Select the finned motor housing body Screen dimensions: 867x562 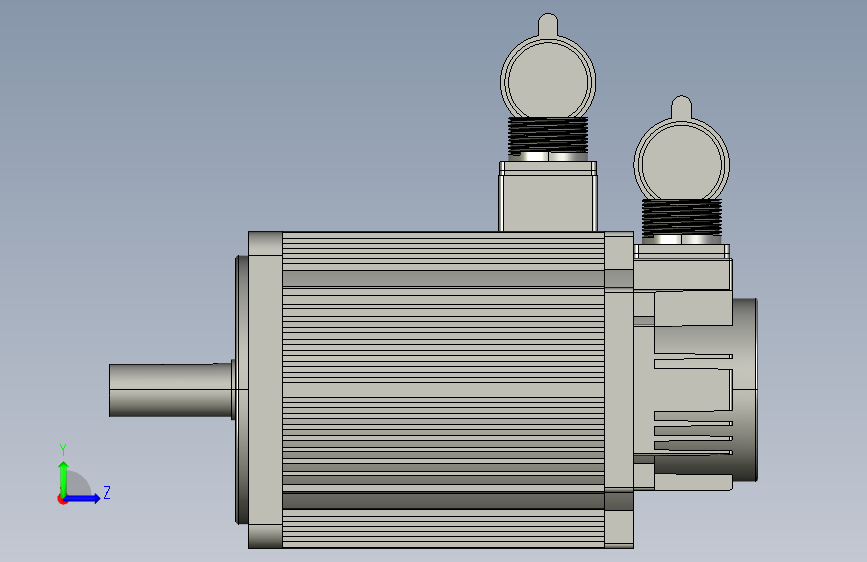[x=443, y=390]
